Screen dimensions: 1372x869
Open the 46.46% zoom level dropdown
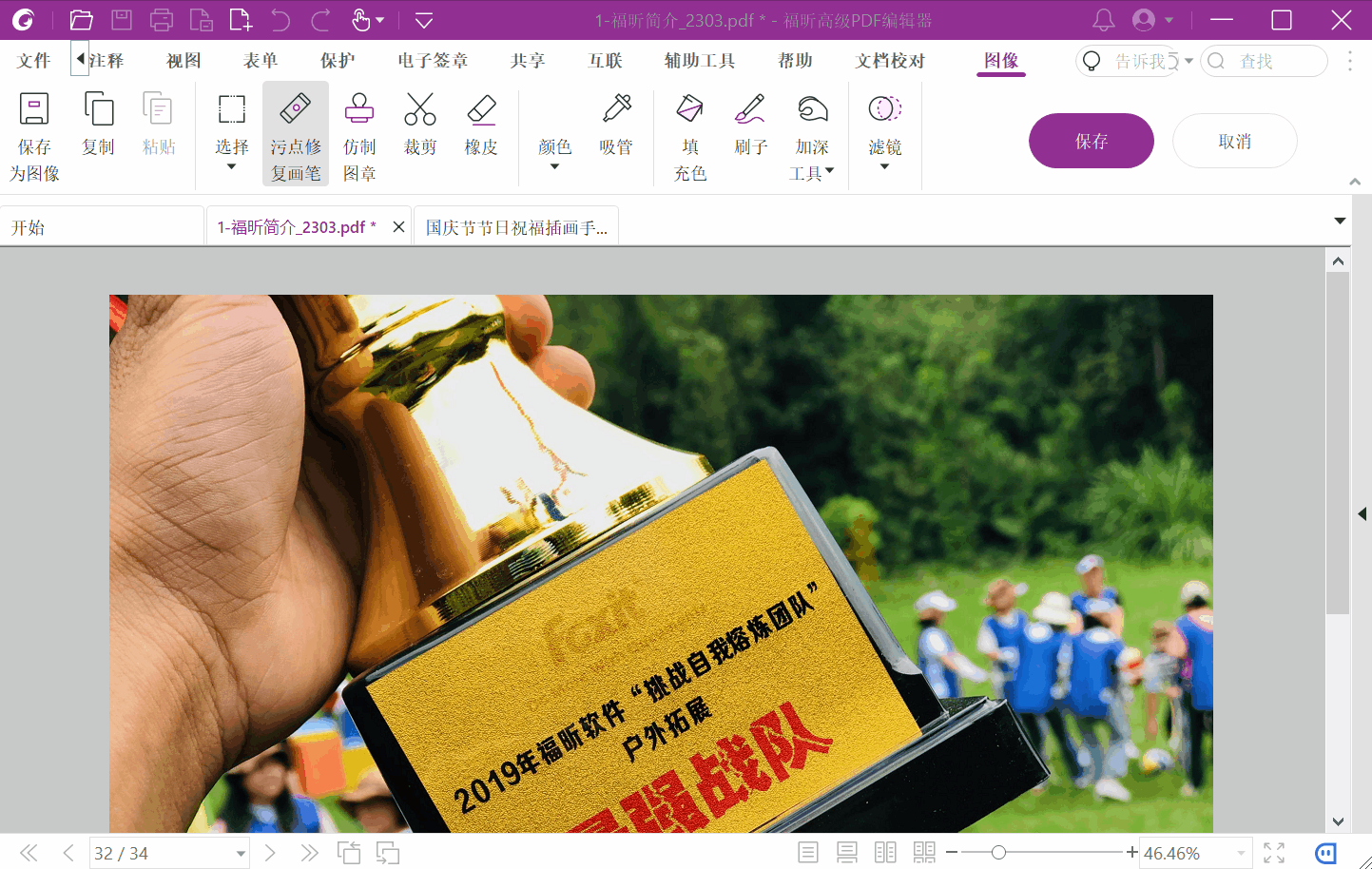coord(1241,854)
